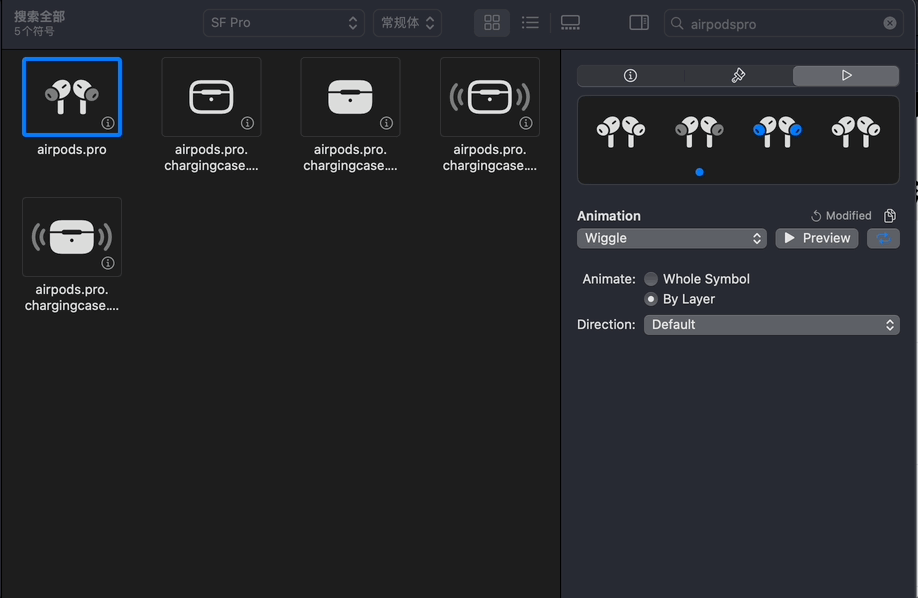Click the airpodspro search field

click(x=783, y=23)
